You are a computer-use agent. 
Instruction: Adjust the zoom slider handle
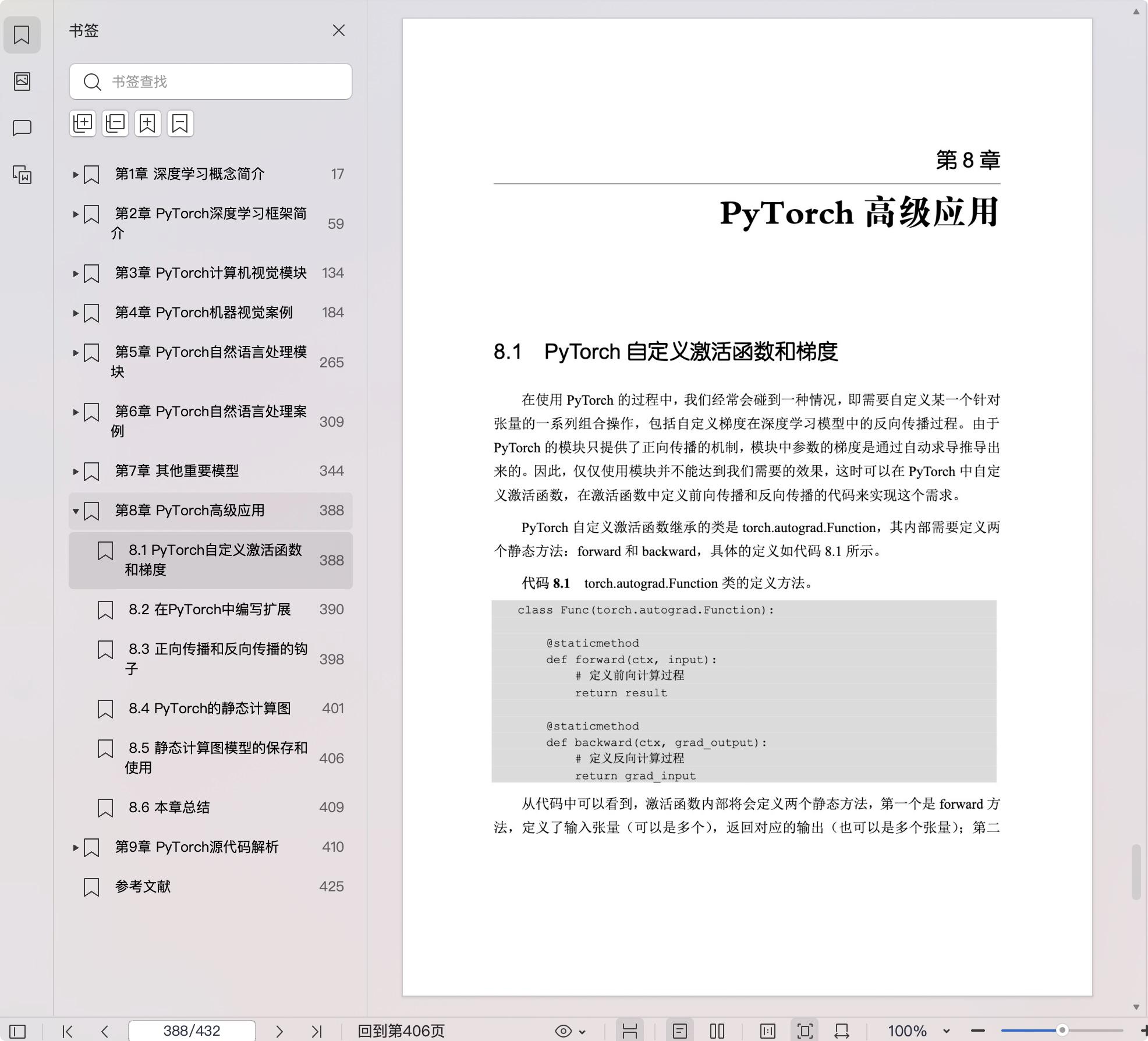tap(1062, 1031)
